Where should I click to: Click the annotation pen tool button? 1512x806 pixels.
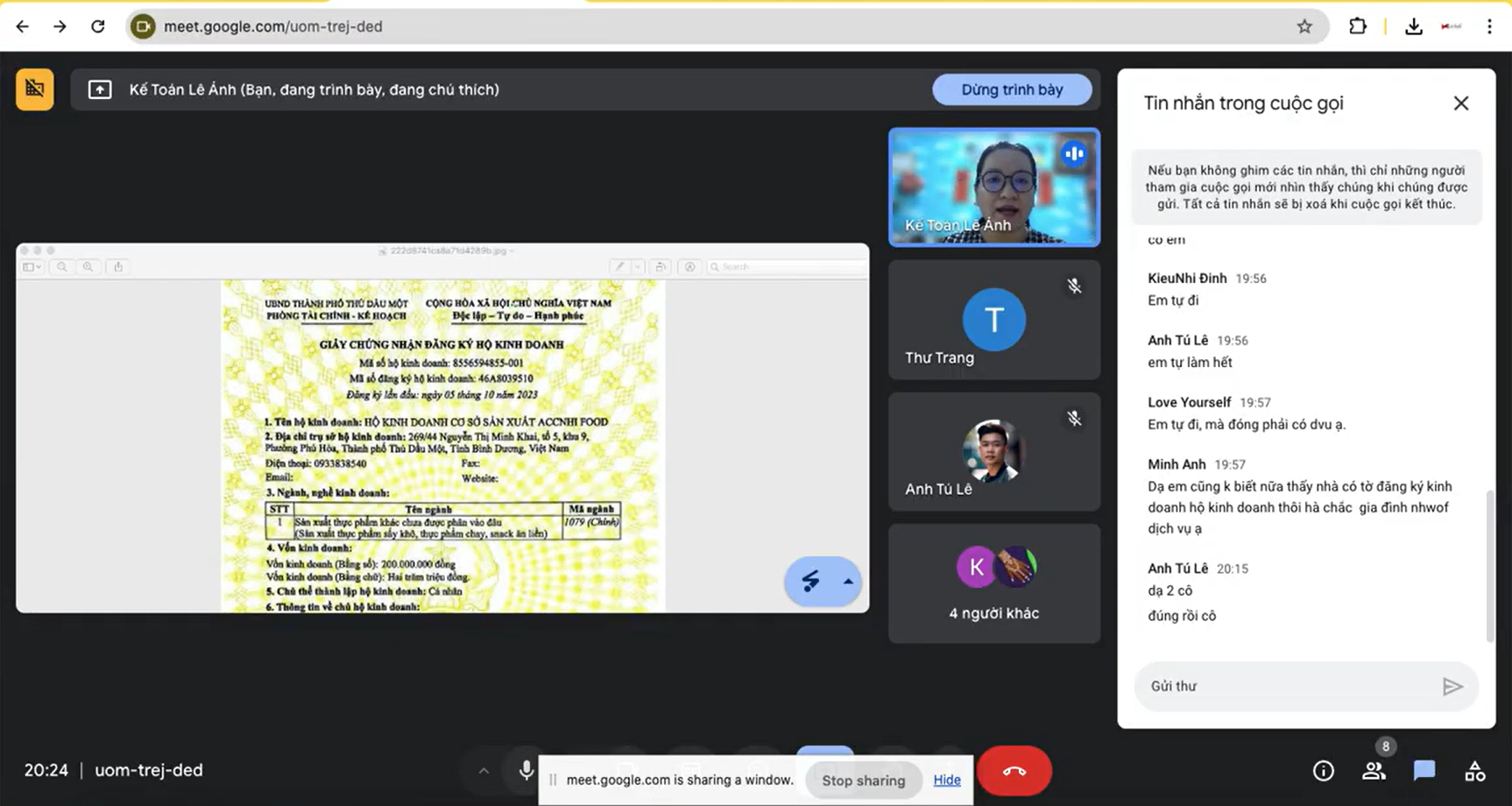(x=810, y=582)
